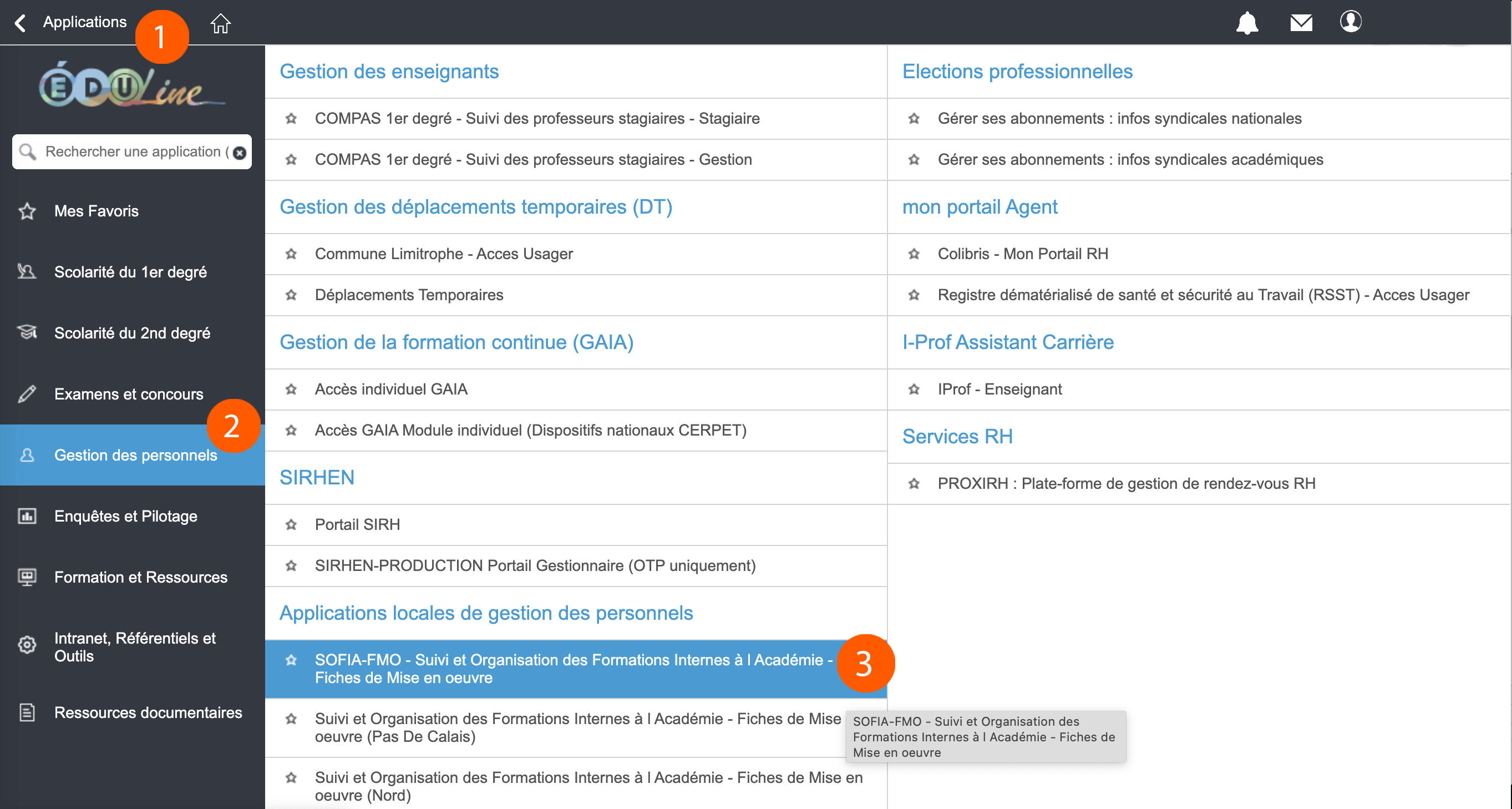Click the Elections professionnelles heading
The width and height of the screenshot is (1512, 809).
1017,72
